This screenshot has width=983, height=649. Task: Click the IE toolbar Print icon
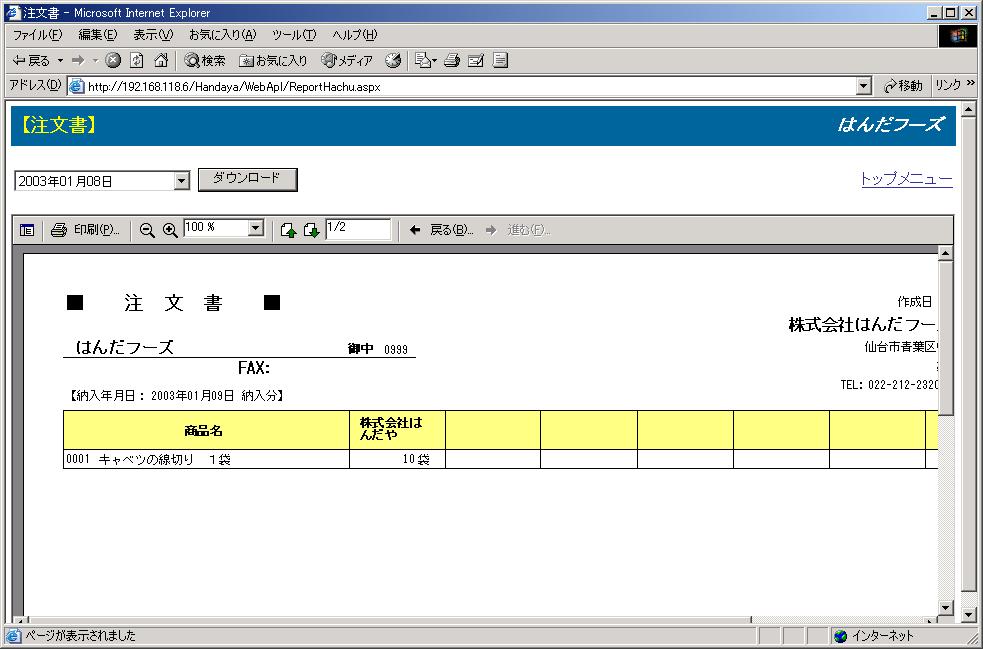(452, 60)
